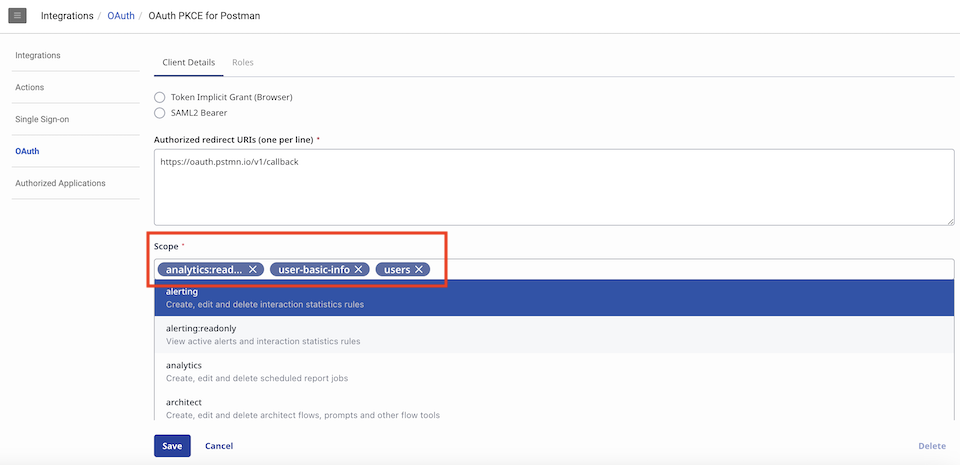The height and width of the screenshot is (465, 960).
Task: Select SAML2 Bearer grant type
Action: pos(160,113)
